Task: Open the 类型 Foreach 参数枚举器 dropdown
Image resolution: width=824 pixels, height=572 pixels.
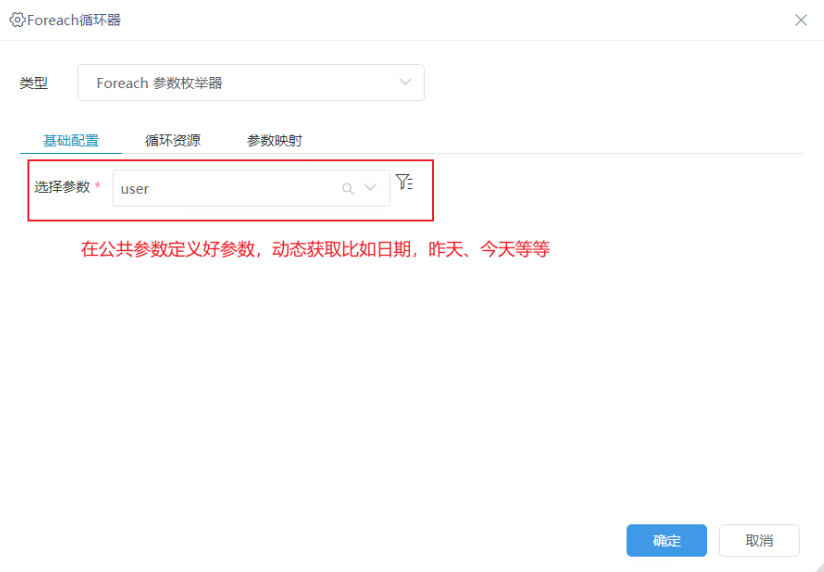Action: click(x=251, y=83)
